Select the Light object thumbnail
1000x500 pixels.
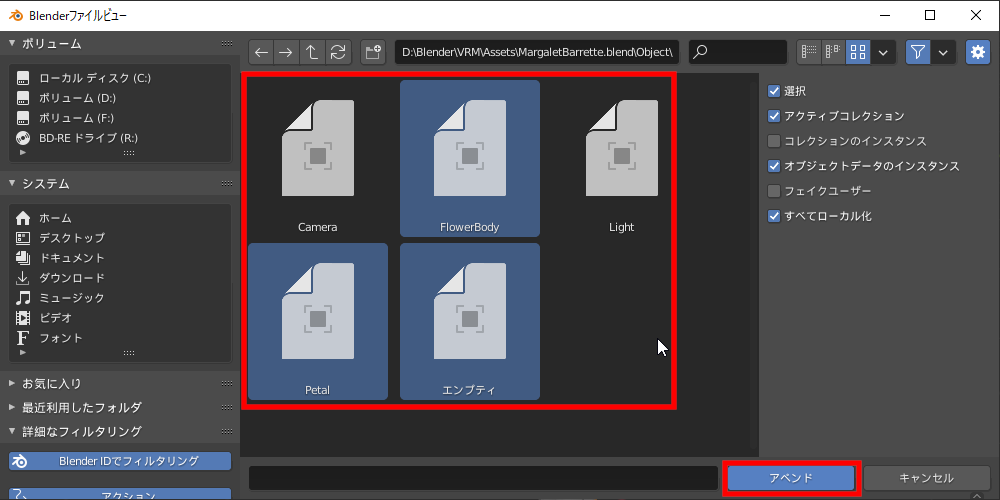(x=621, y=158)
